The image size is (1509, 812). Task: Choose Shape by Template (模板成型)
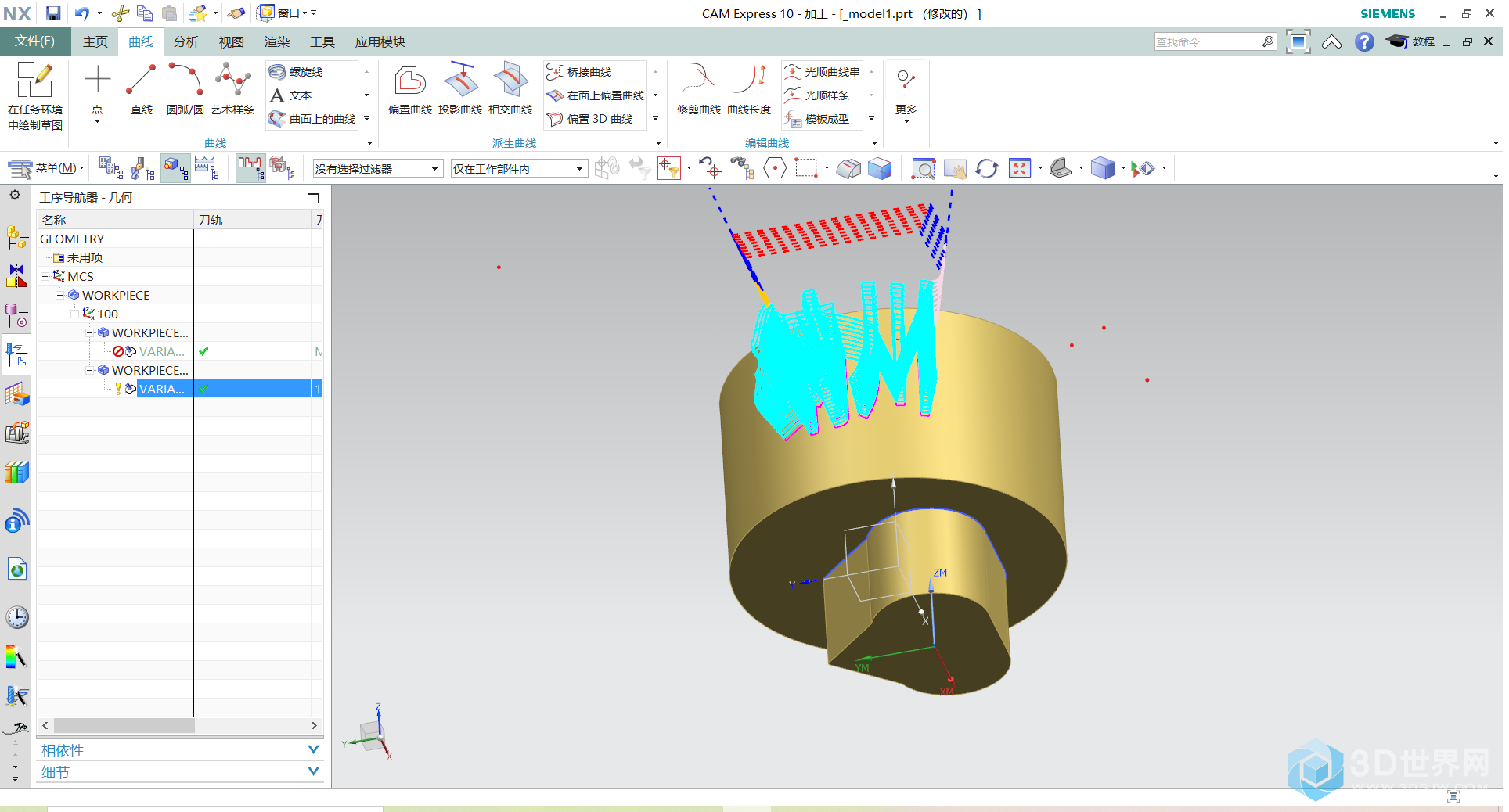(x=817, y=119)
